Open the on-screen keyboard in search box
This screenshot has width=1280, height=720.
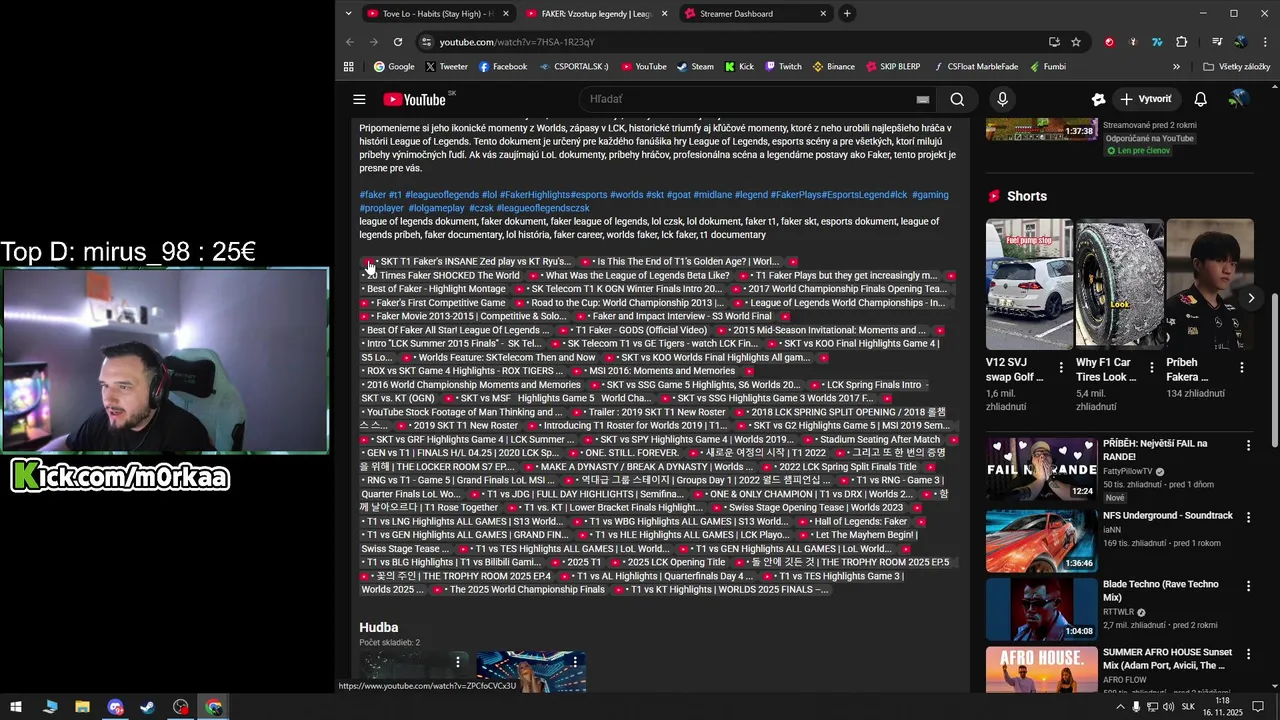pyautogui.click(x=923, y=99)
